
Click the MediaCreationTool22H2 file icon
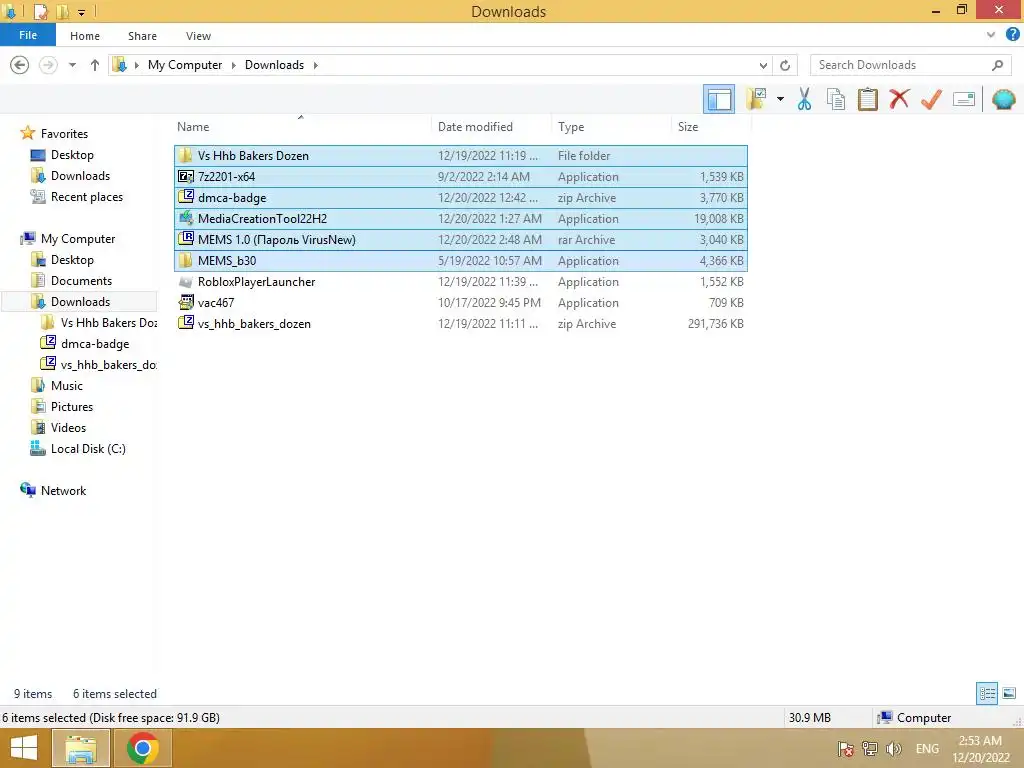point(186,218)
